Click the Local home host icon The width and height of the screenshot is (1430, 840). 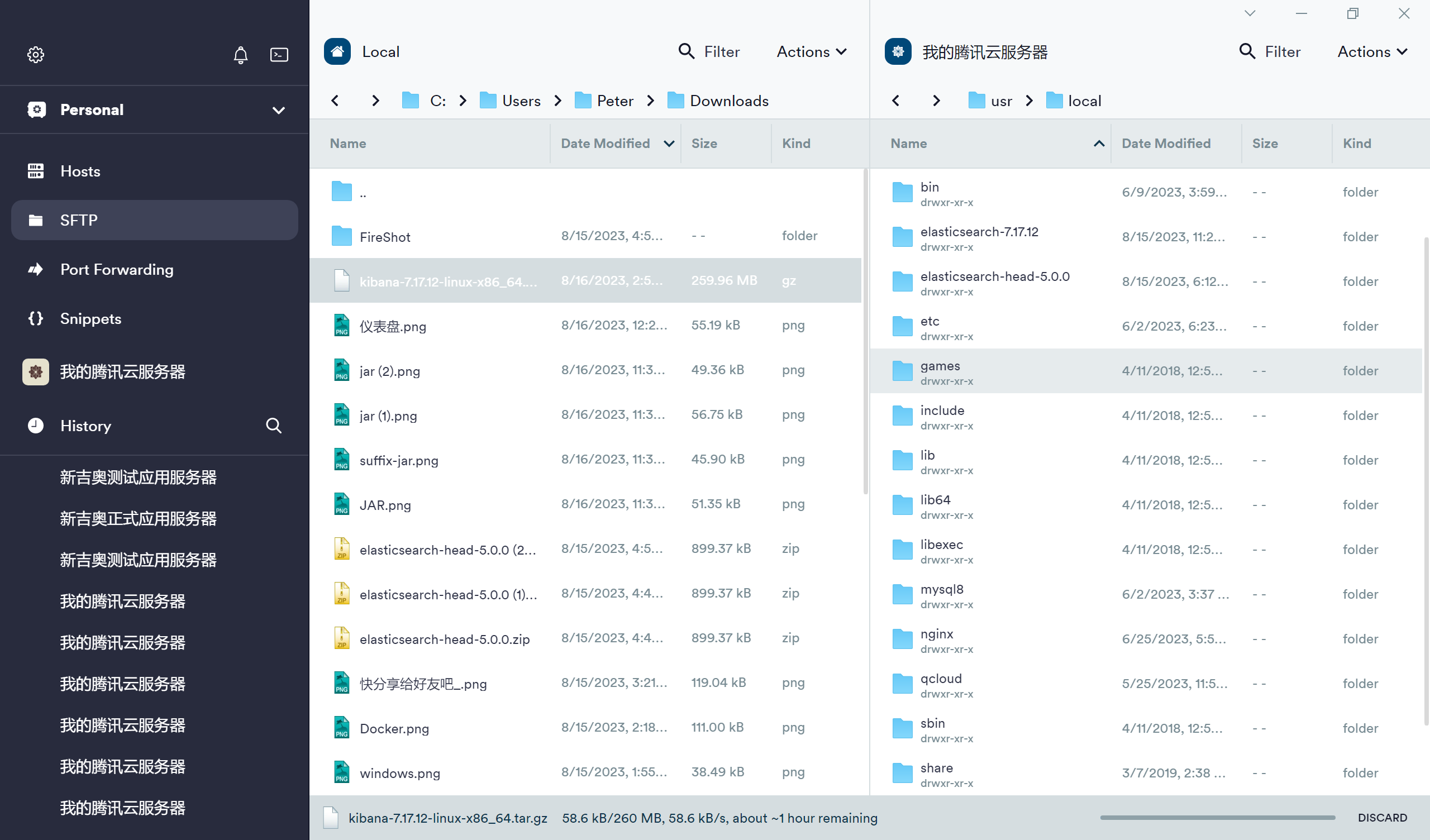tap(337, 51)
